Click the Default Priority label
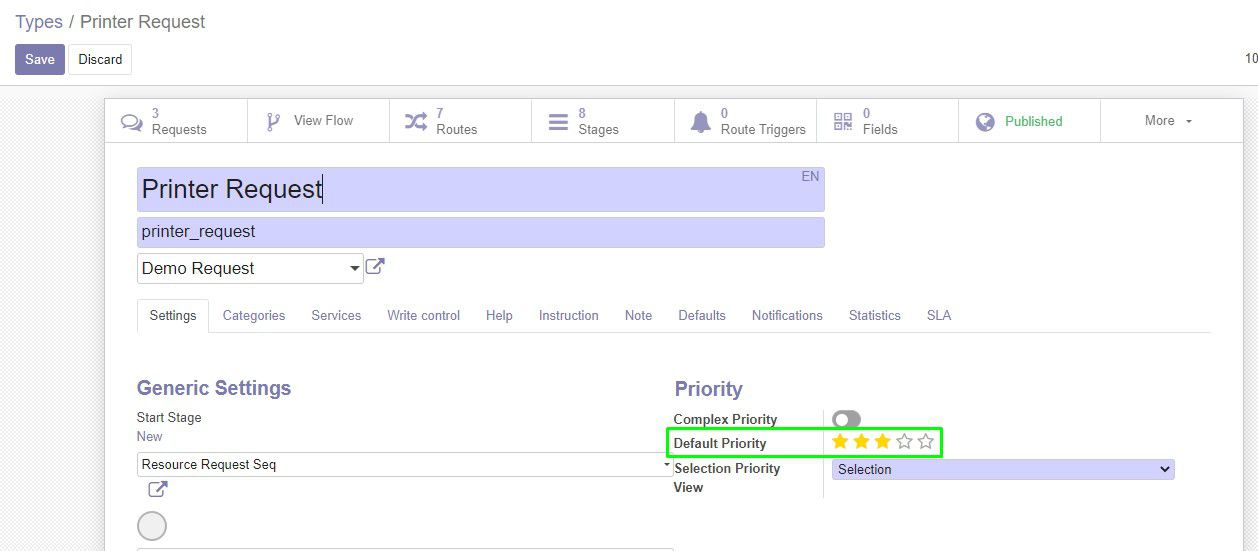The height and width of the screenshot is (551, 1258). [x=720, y=443]
